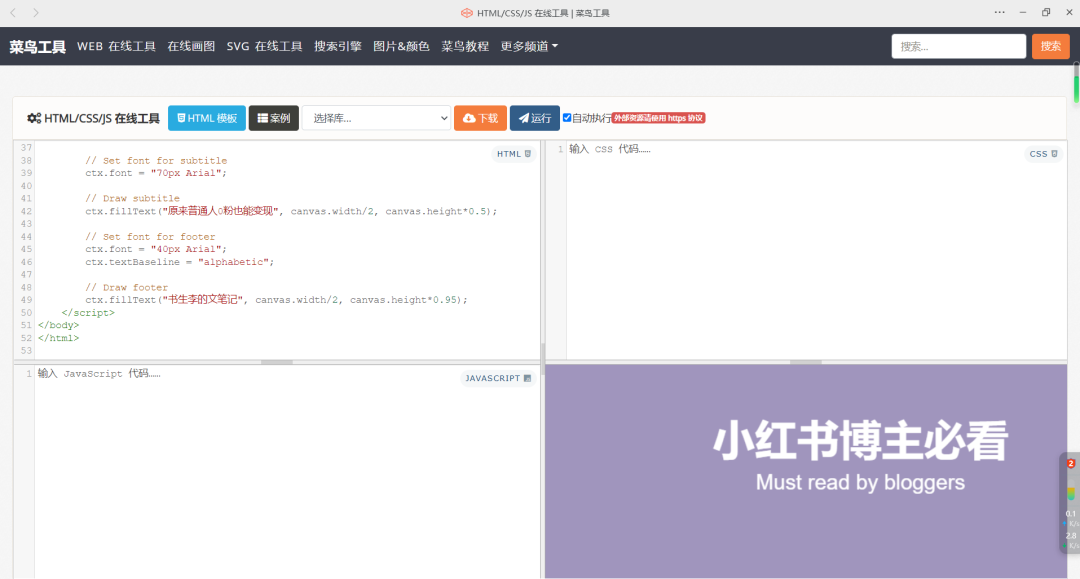Open 搜索引擎 menu item

[338, 46]
